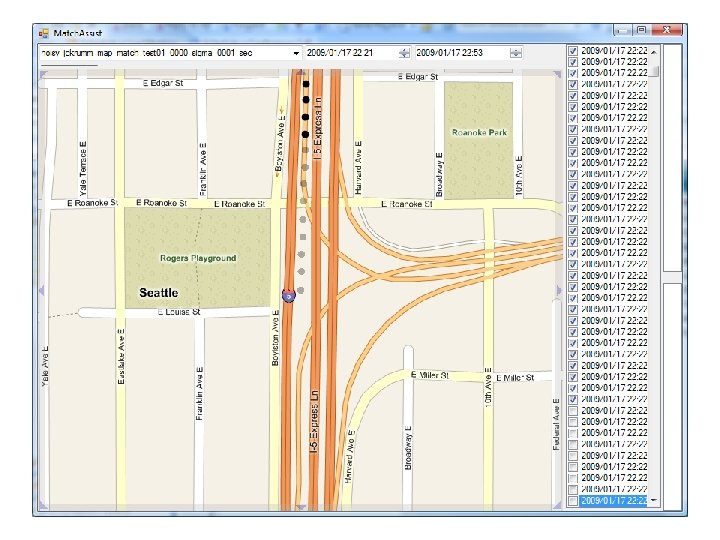
Task: Open the trip file combo box dropdown
Action: tap(296, 53)
